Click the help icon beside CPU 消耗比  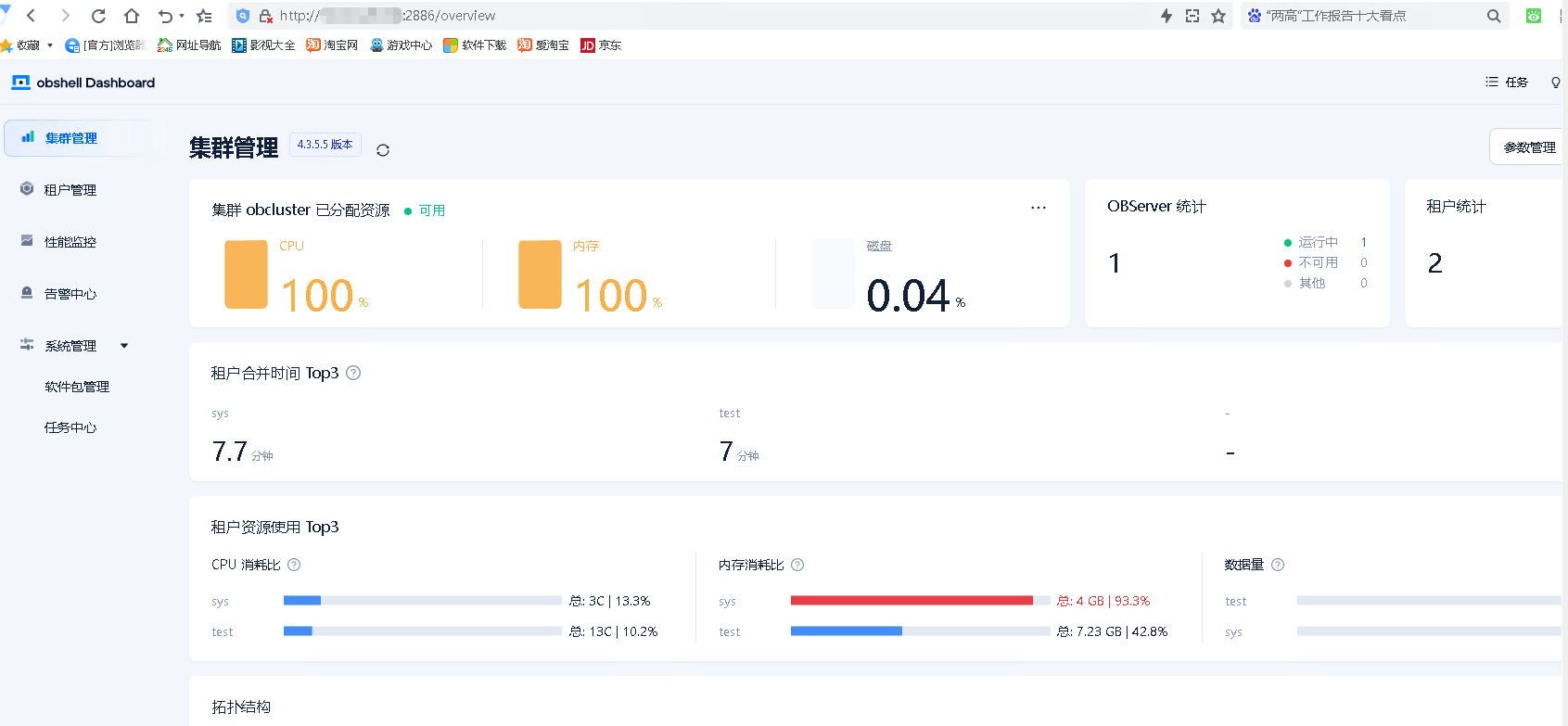[294, 565]
